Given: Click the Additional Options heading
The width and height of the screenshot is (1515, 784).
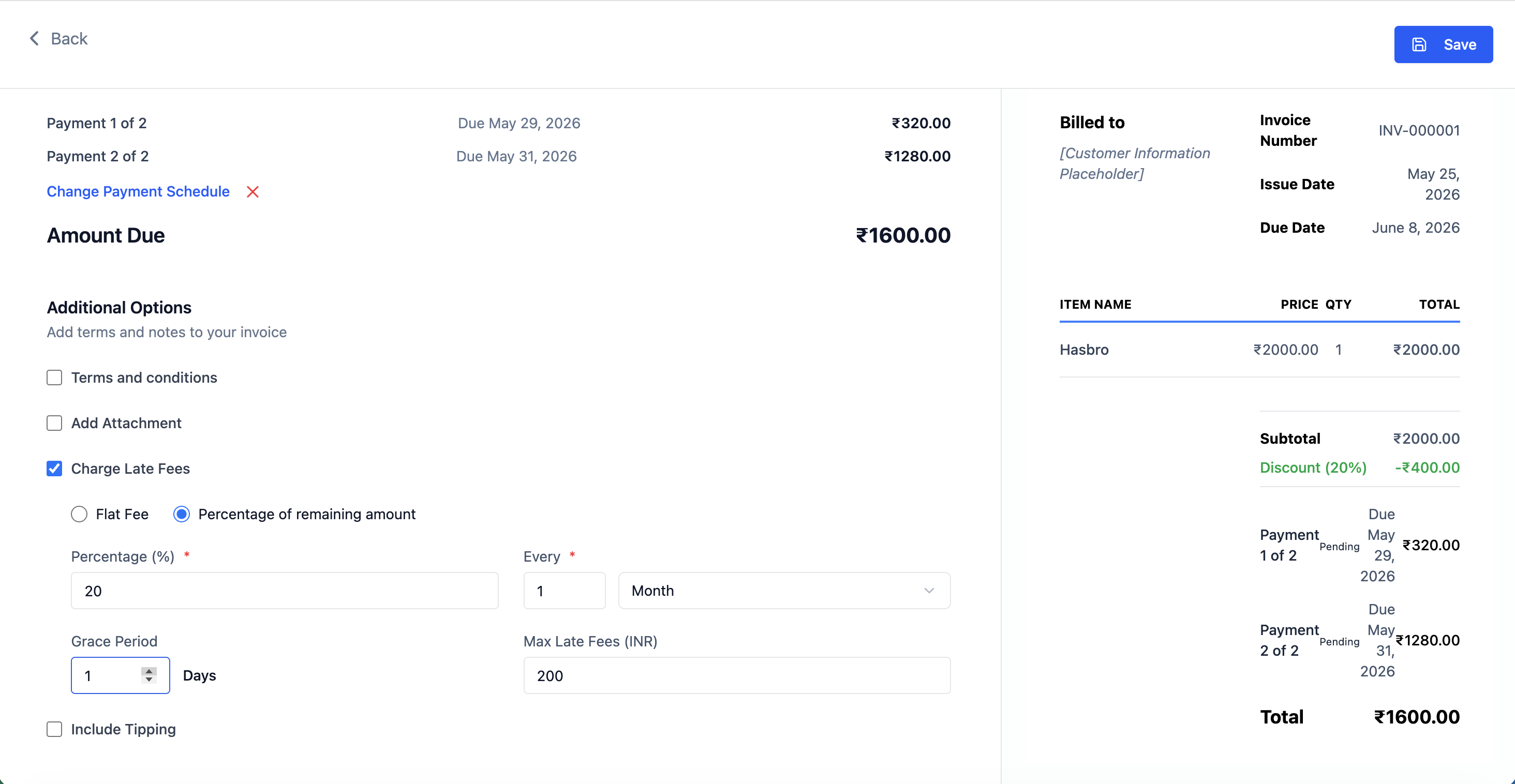Looking at the screenshot, I should tap(119, 307).
